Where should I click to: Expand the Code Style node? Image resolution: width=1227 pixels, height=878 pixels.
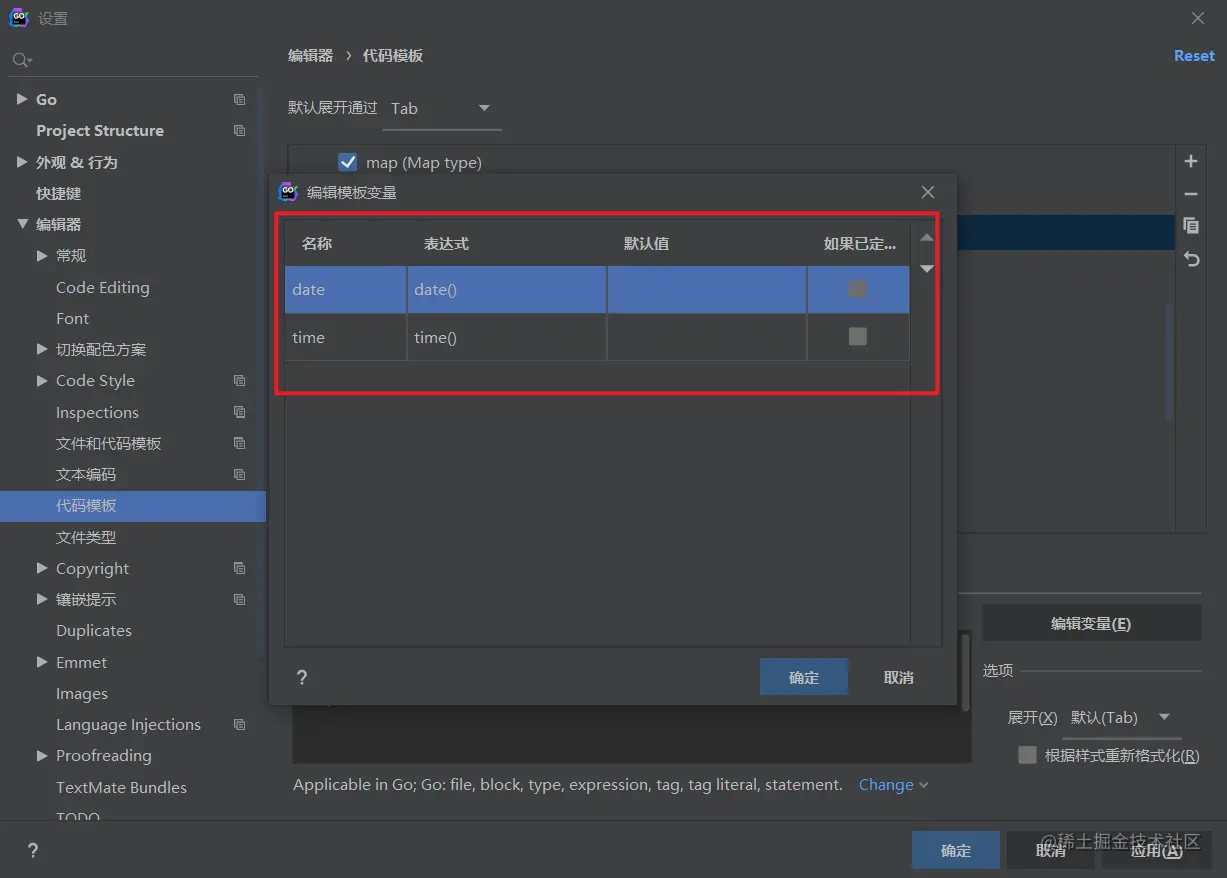[42, 380]
